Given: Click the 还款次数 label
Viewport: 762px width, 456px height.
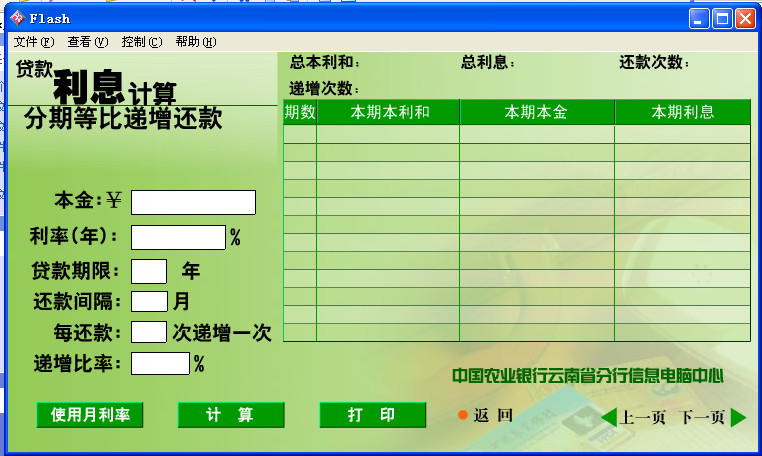Looking at the screenshot, I should point(654,62).
